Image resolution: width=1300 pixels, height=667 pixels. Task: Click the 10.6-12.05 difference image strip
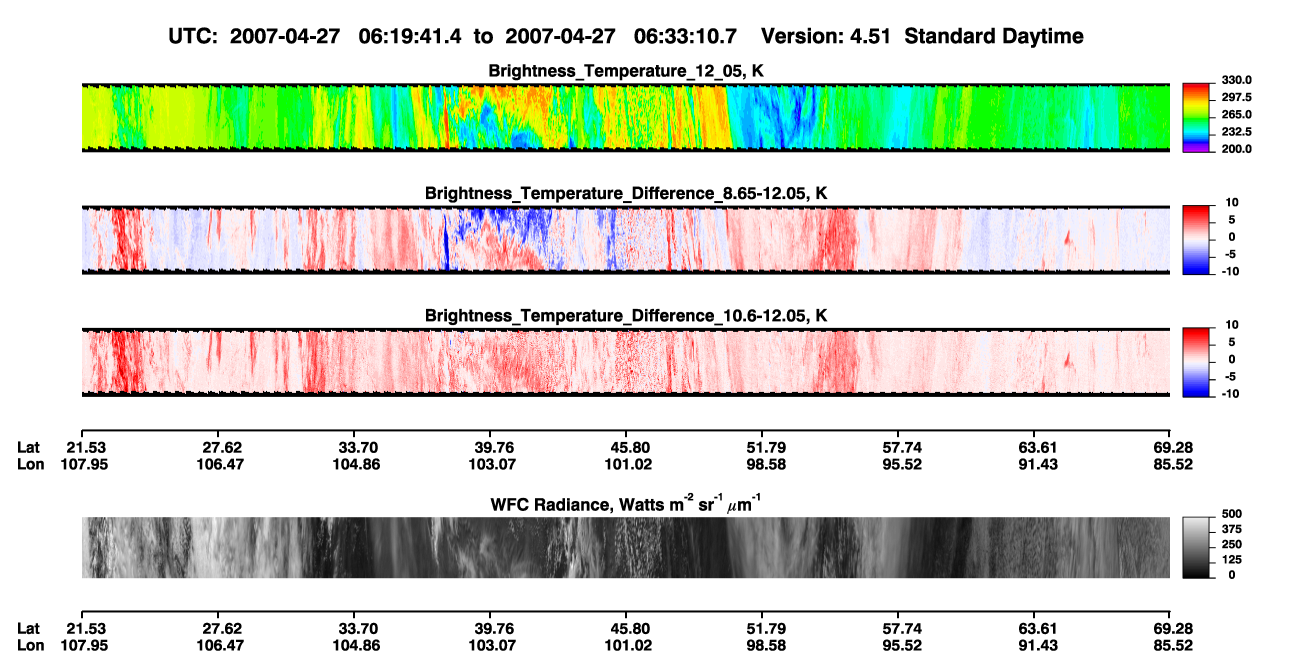coord(626,362)
